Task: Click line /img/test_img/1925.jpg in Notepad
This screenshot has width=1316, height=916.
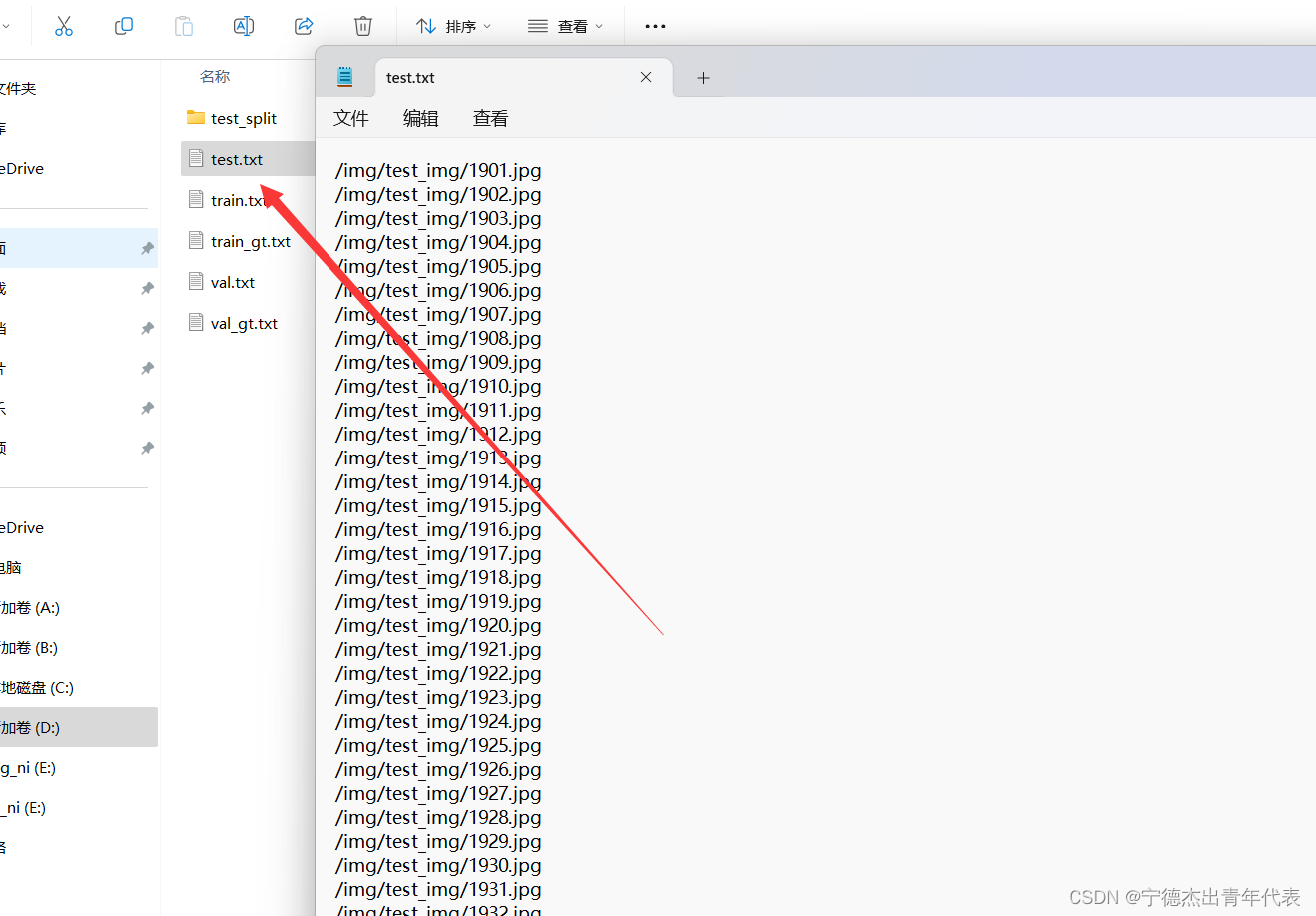Action: pos(438,746)
